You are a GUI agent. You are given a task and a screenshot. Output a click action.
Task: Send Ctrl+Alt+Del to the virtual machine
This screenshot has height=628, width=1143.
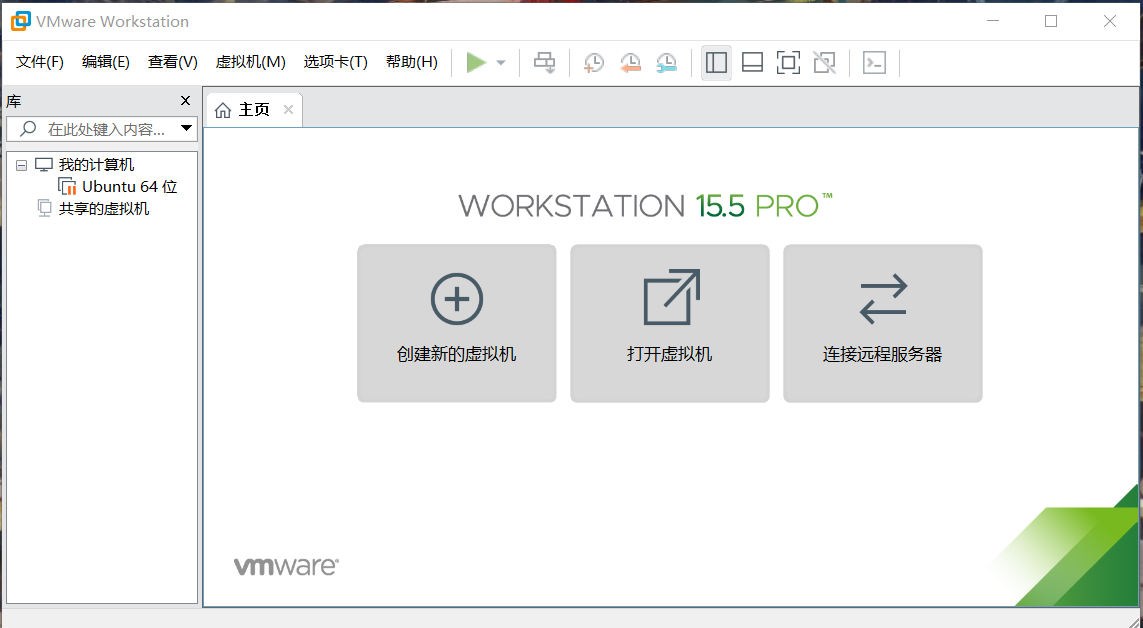point(544,62)
